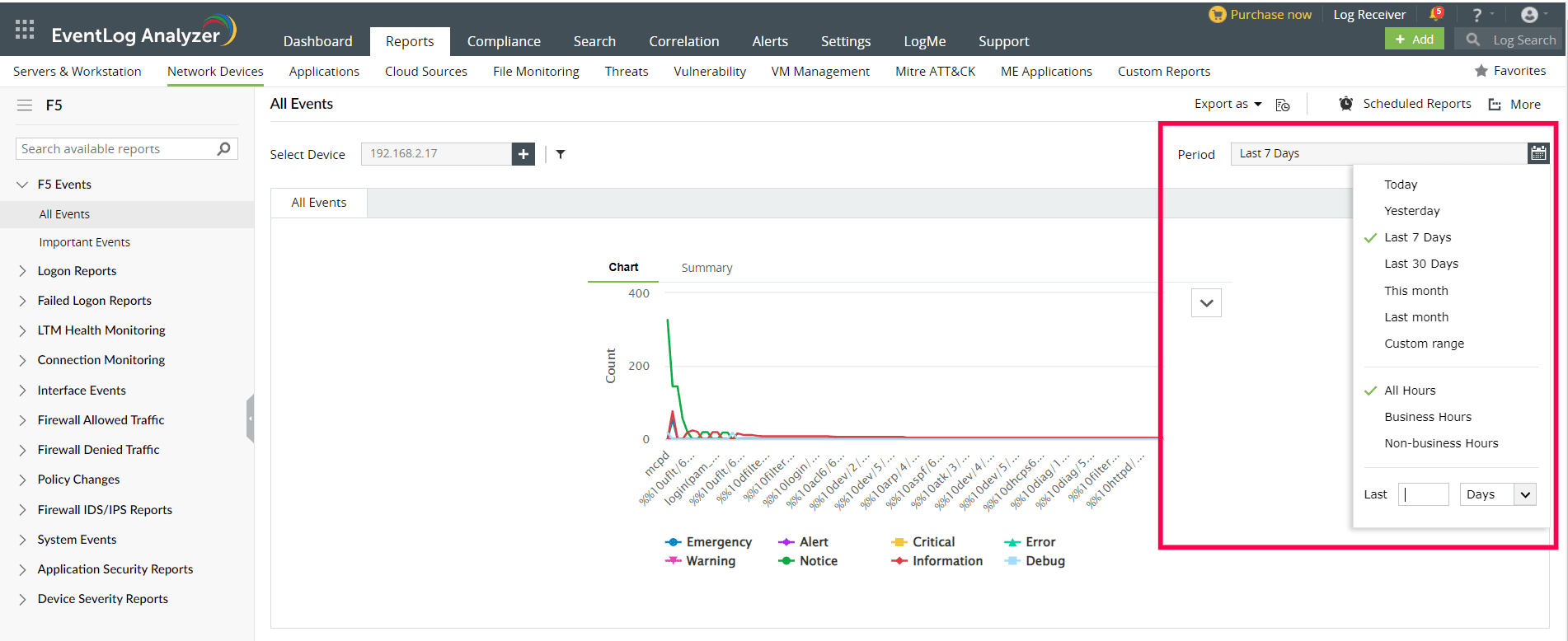1568x641 pixels.
Task: Switch to chart Summary tab
Action: pos(707,268)
